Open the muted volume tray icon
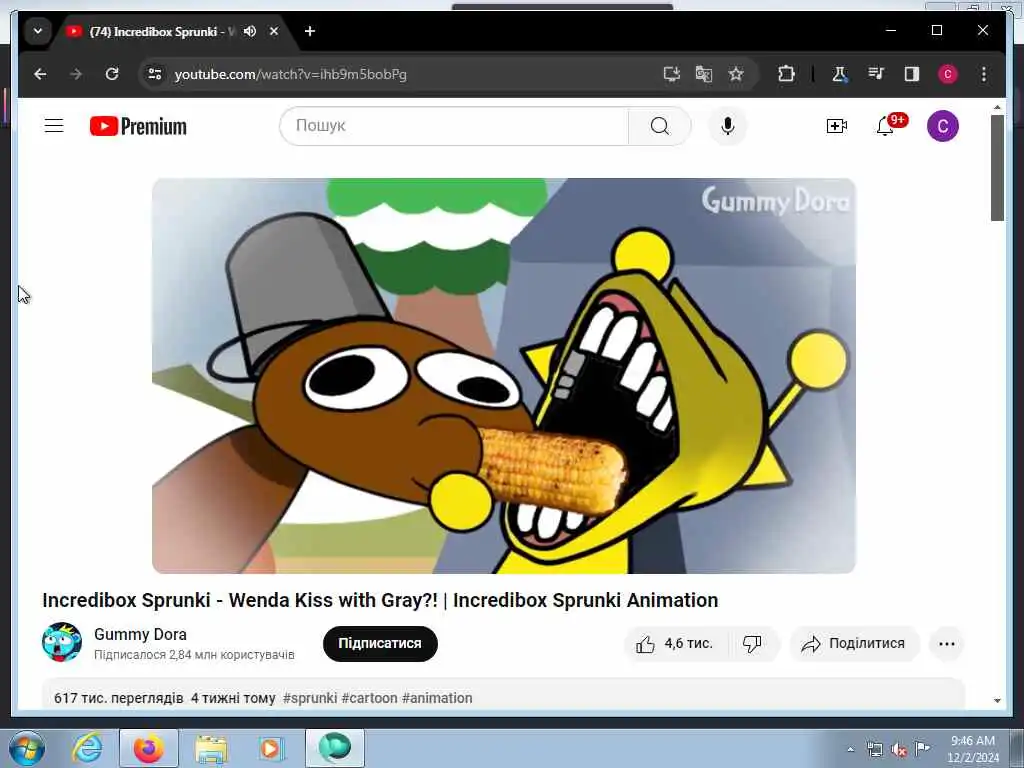The image size is (1024, 768). click(899, 750)
